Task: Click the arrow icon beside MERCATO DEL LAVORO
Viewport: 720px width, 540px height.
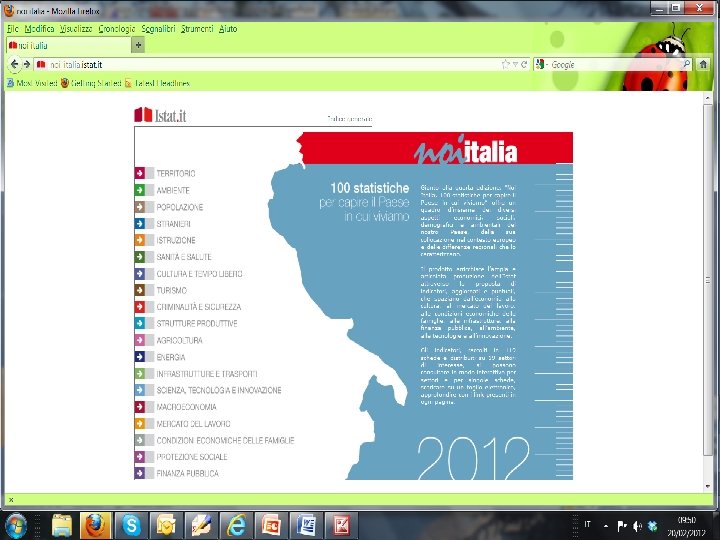Action: click(x=140, y=423)
